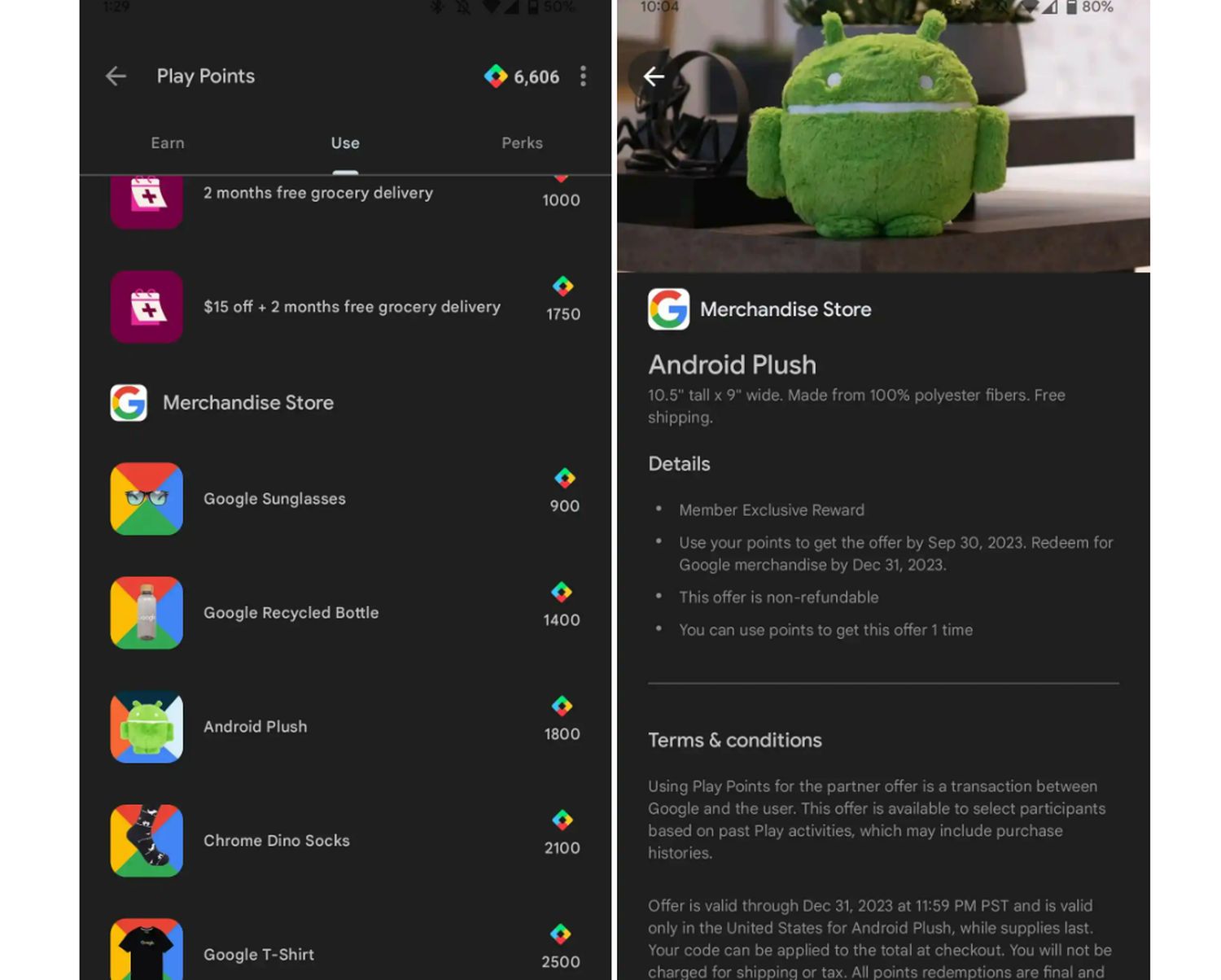Tap the Android Plush list icon

tap(147, 727)
